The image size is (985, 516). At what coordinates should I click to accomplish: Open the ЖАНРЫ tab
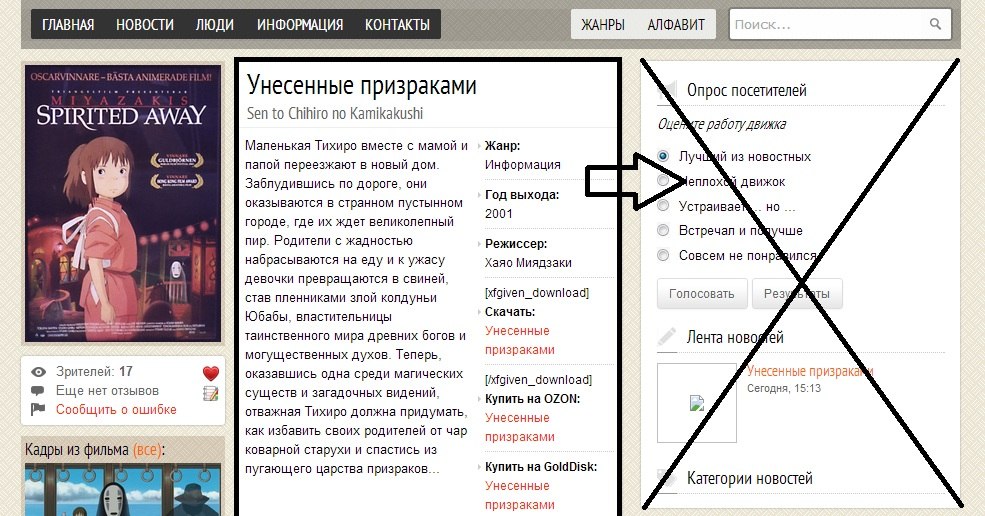pos(602,25)
